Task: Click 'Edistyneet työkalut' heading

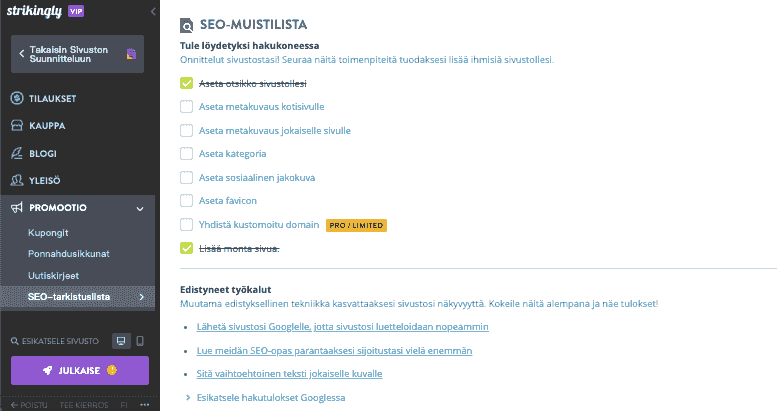Action: (225, 290)
